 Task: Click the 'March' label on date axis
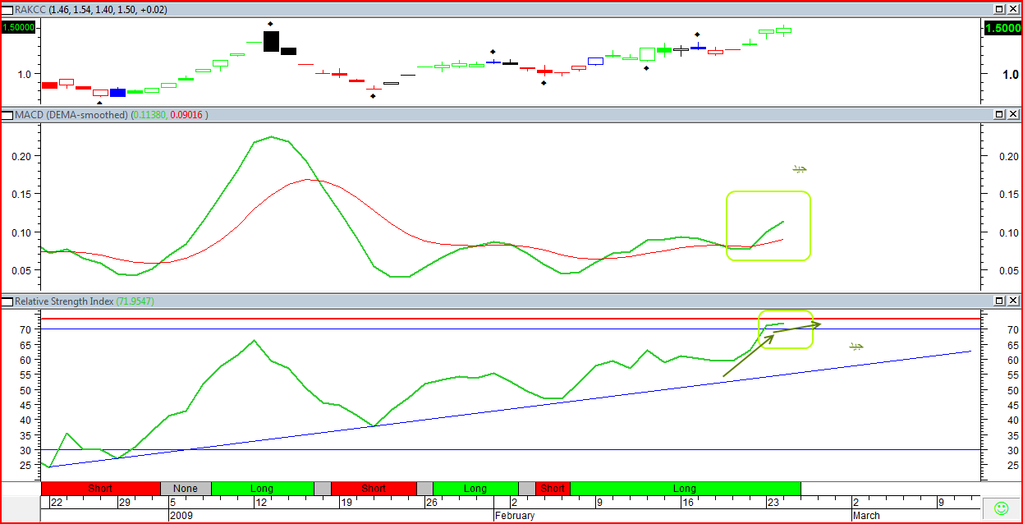868,516
